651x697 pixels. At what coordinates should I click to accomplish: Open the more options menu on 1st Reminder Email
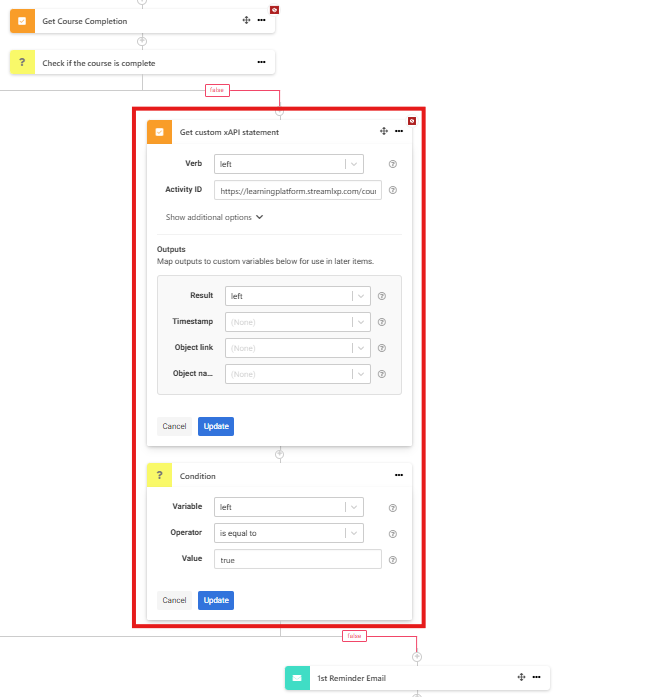pyautogui.click(x=537, y=677)
